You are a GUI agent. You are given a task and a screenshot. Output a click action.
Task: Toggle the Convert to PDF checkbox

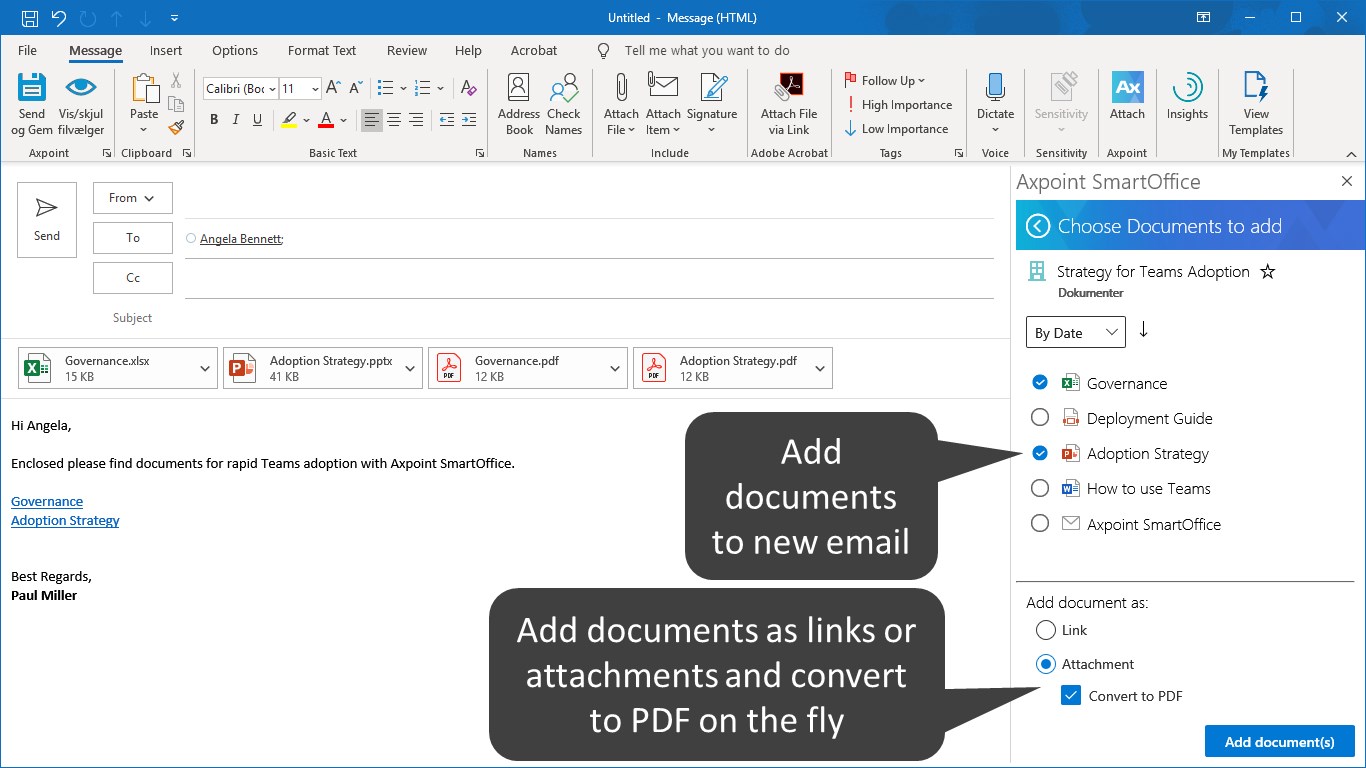[1071, 696]
